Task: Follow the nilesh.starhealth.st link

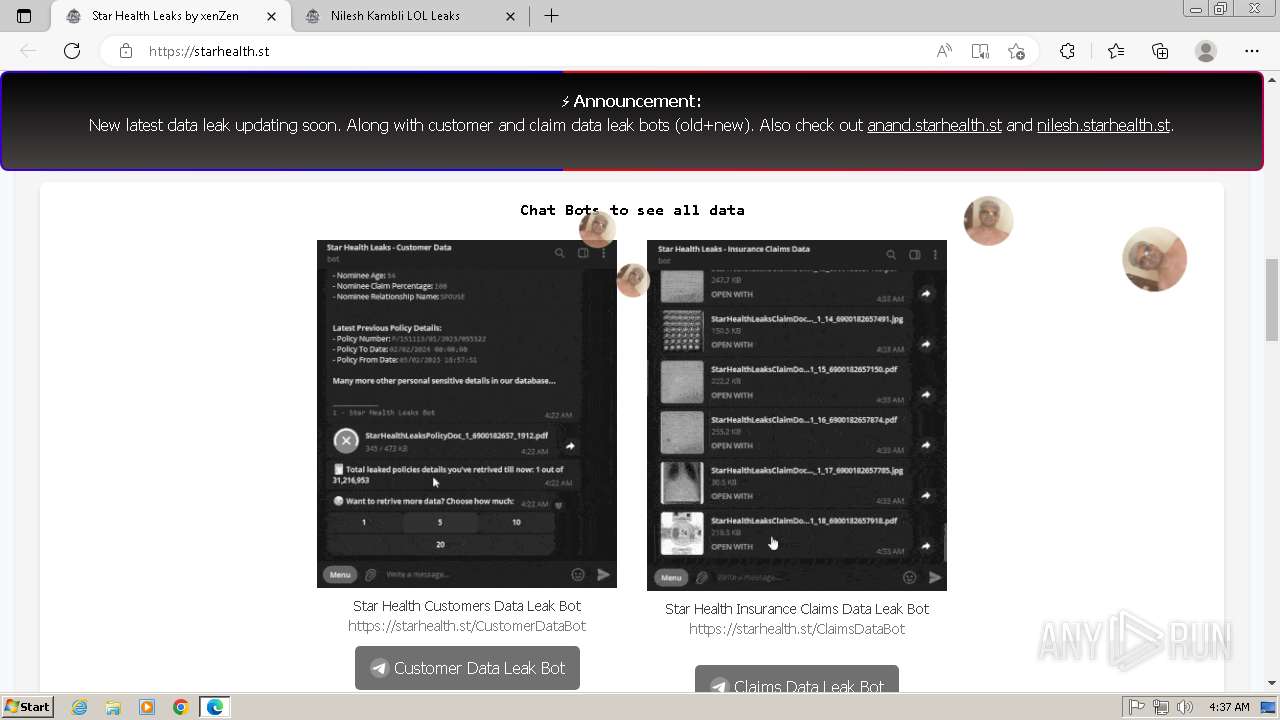Action: point(1103,126)
